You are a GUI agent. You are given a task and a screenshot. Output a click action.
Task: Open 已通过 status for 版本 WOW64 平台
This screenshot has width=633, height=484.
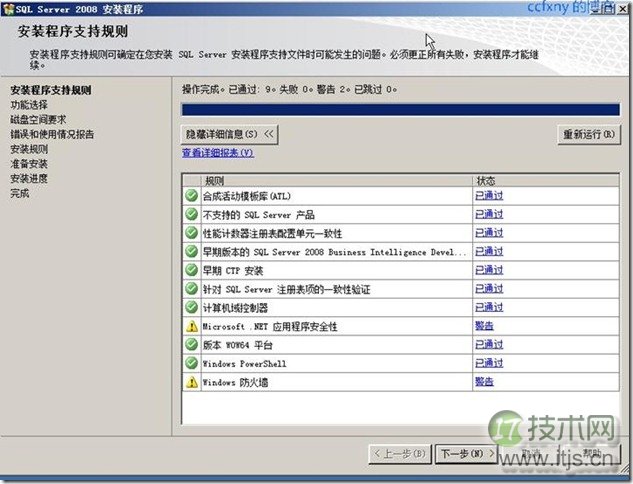[x=489, y=344]
